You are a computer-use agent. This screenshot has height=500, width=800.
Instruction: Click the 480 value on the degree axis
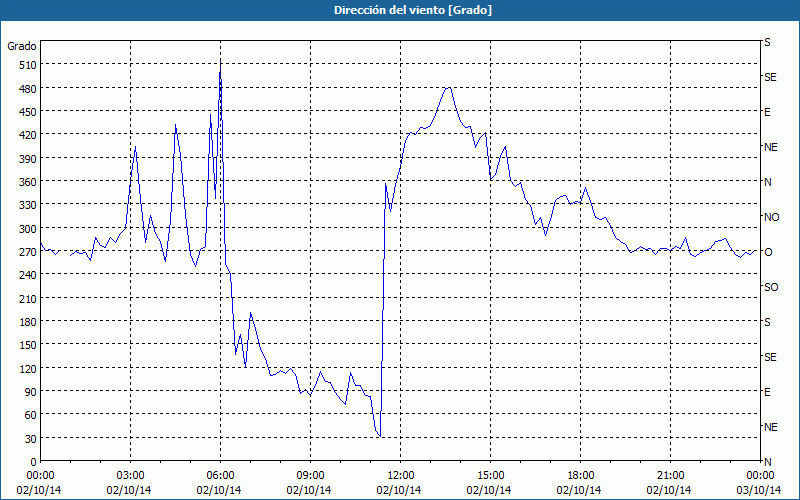point(28,88)
